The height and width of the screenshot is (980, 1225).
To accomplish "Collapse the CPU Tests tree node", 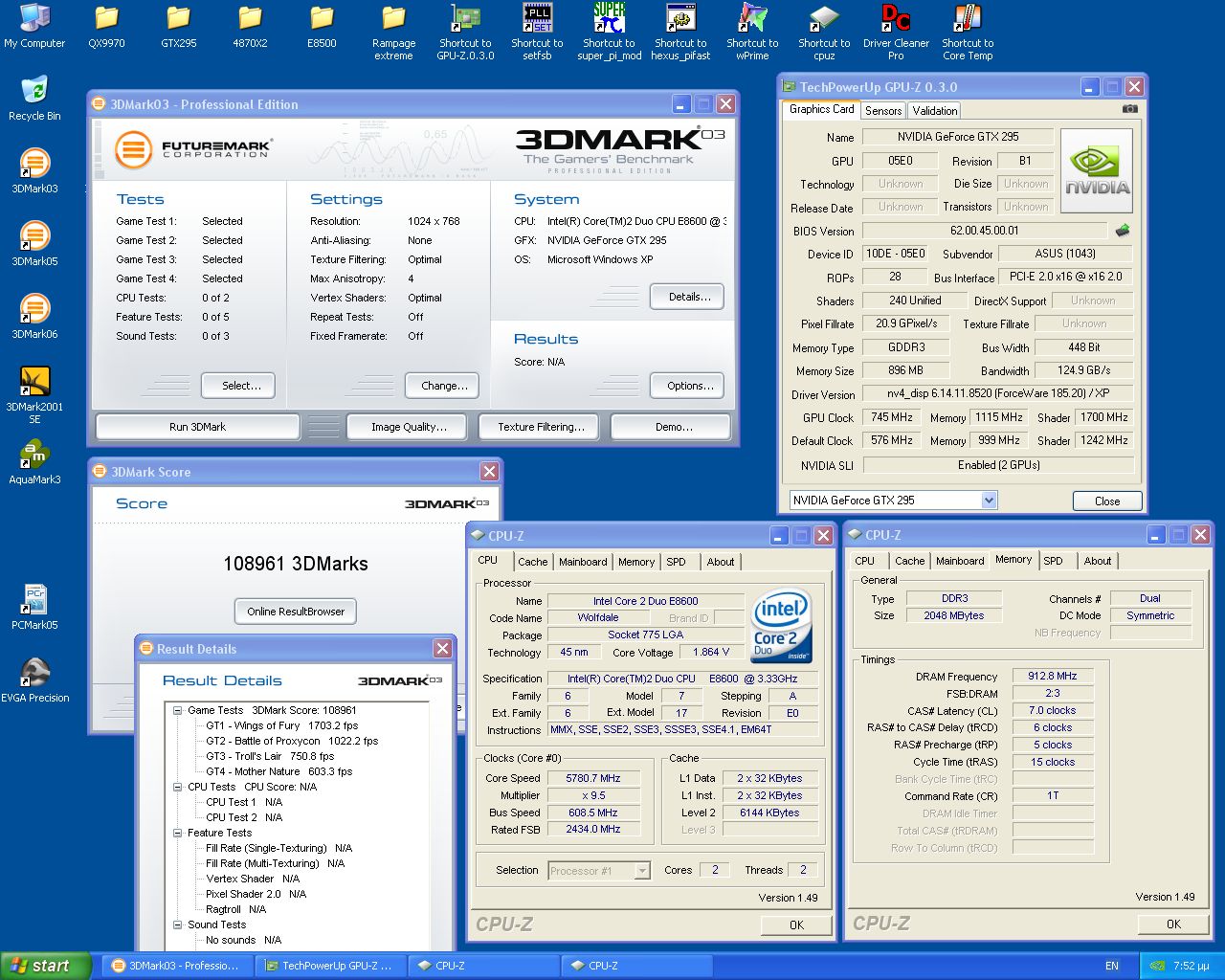I will click(178, 787).
